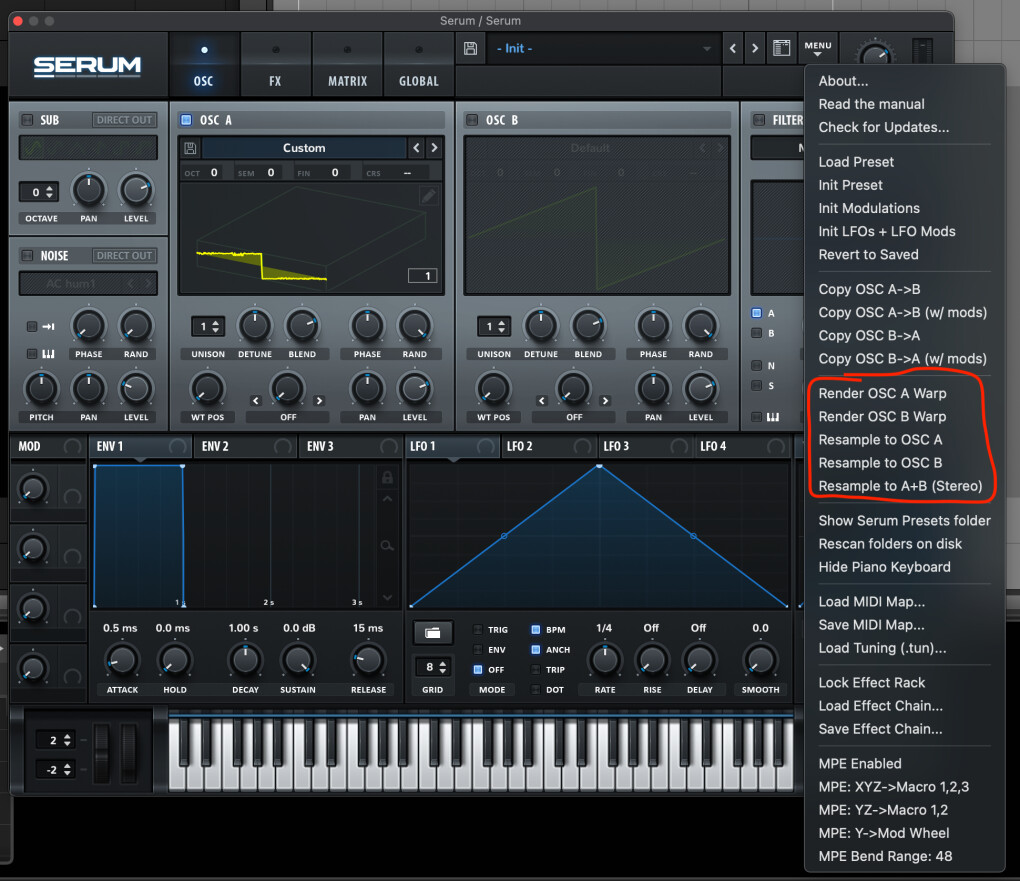Click the SUB Direct Out button

(x=125, y=120)
